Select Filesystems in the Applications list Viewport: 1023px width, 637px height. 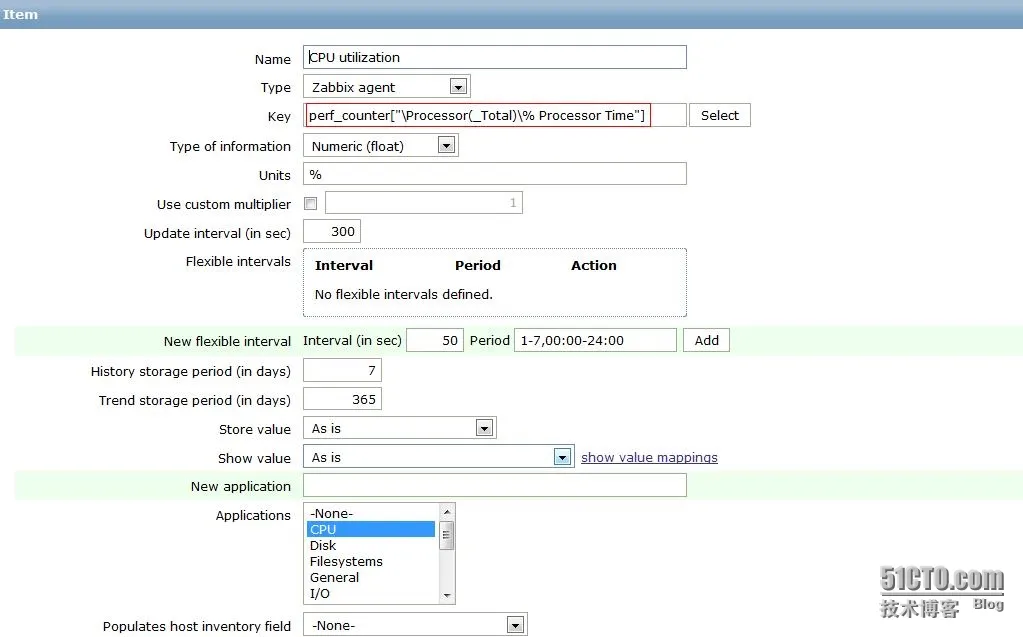[371, 561]
